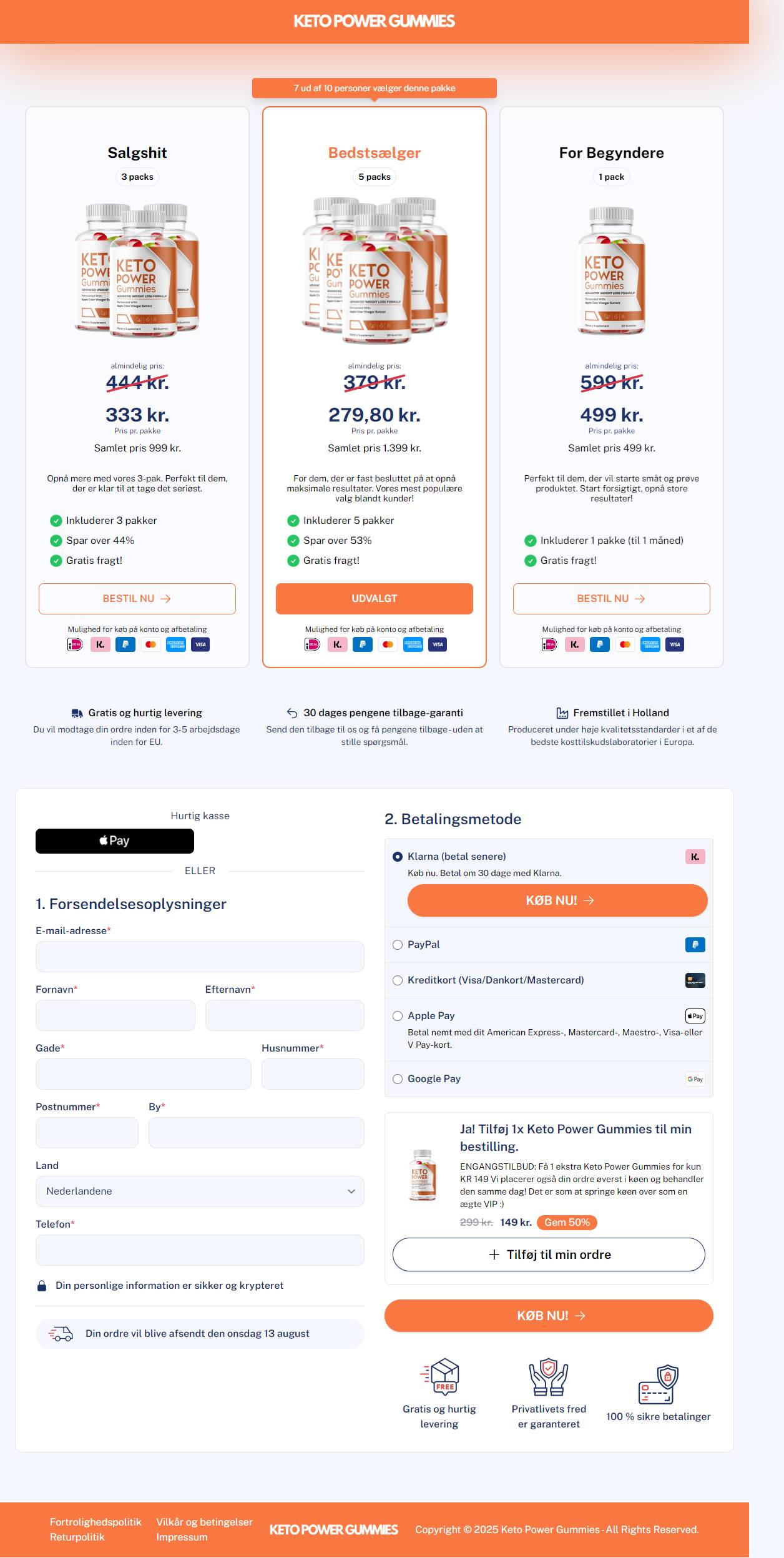Click Tilføj til min ordre button
Screen dimensions: 784x1558
click(x=549, y=1255)
